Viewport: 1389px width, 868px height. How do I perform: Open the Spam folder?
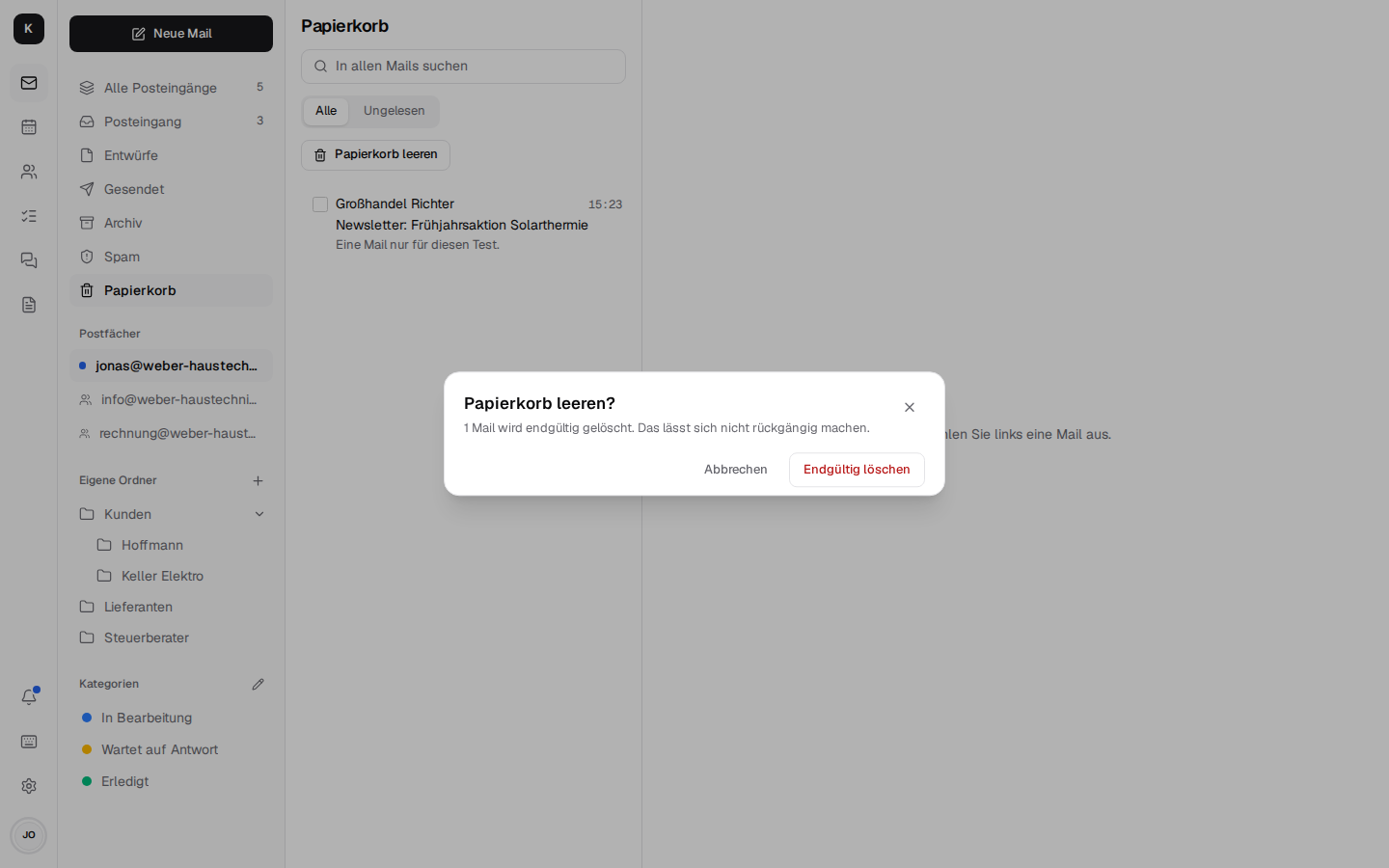(171, 257)
